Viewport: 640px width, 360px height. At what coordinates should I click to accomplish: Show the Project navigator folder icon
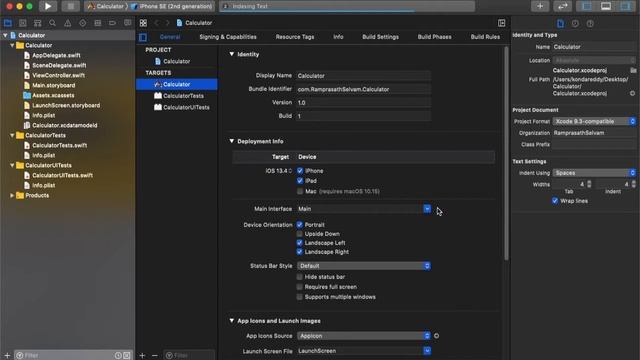[x=8, y=23]
